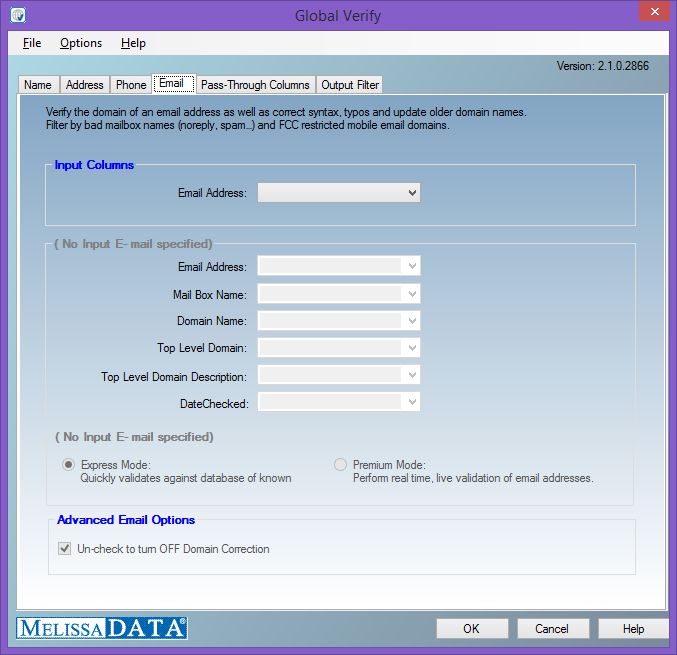Click 'Filter by bad mailbox names' description line

click(x=247, y=125)
